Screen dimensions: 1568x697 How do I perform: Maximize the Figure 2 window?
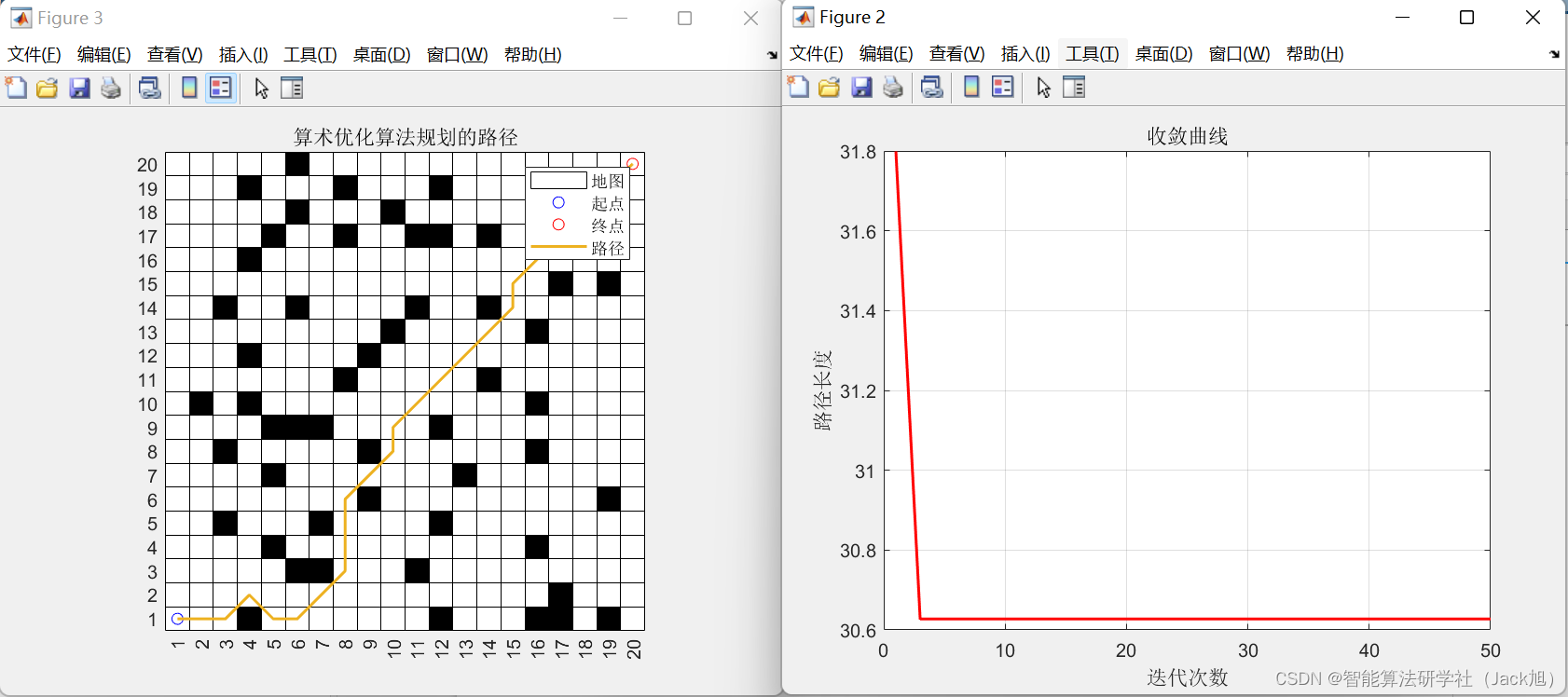click(1466, 17)
